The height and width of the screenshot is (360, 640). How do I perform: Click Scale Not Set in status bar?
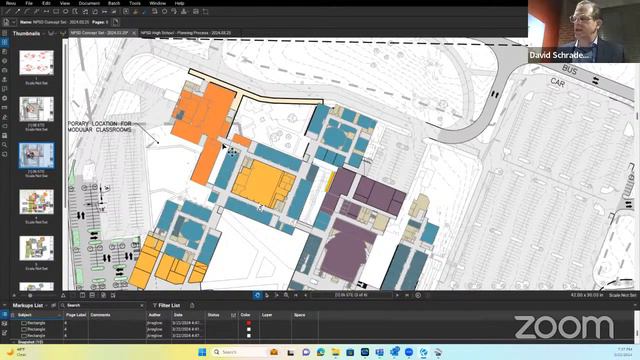(622, 295)
